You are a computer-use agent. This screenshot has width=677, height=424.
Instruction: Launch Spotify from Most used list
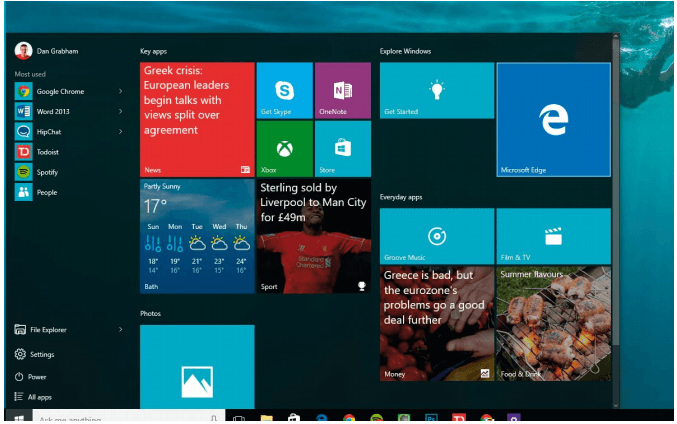point(69,172)
